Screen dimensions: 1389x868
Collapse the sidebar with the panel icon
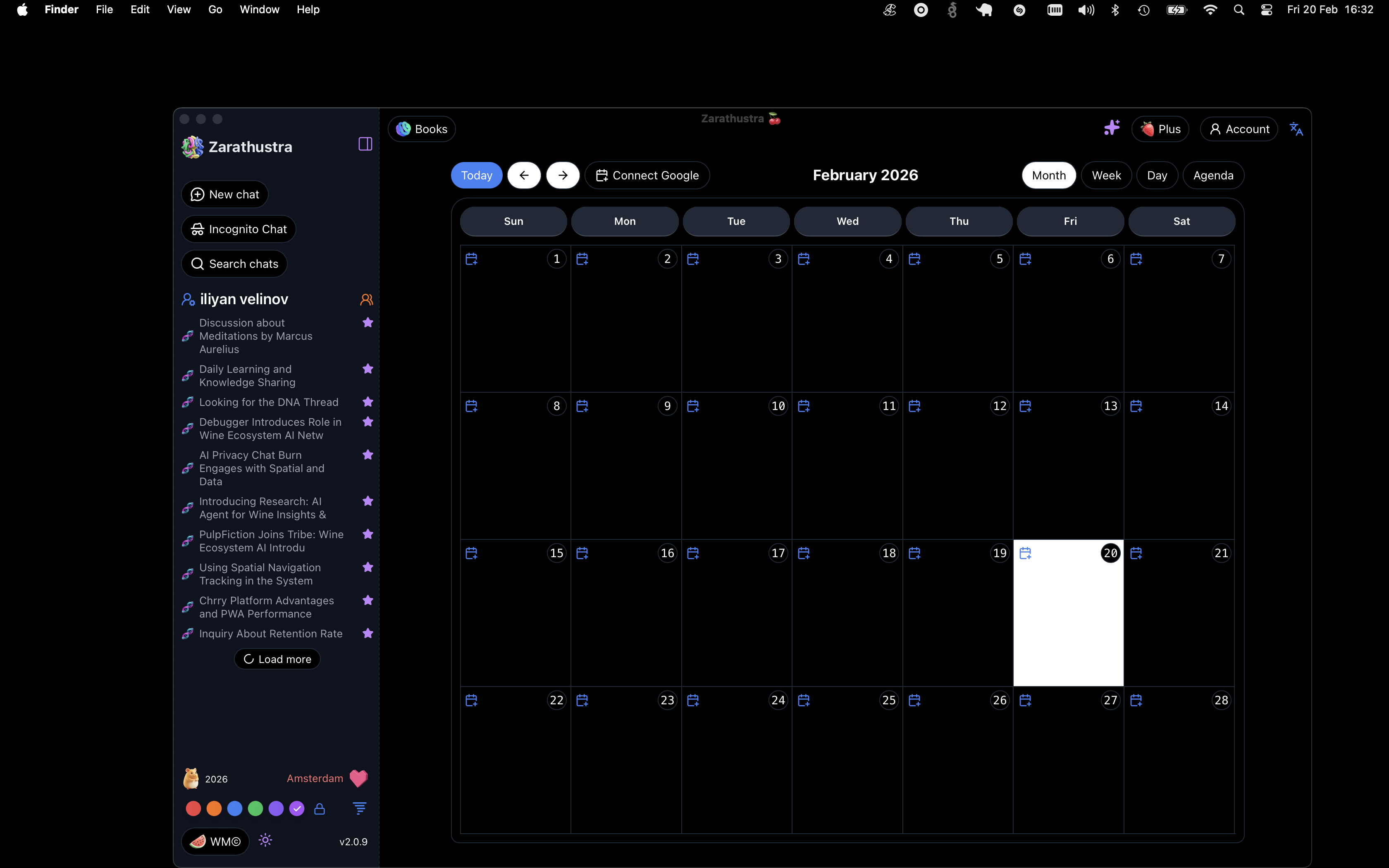pos(365,144)
